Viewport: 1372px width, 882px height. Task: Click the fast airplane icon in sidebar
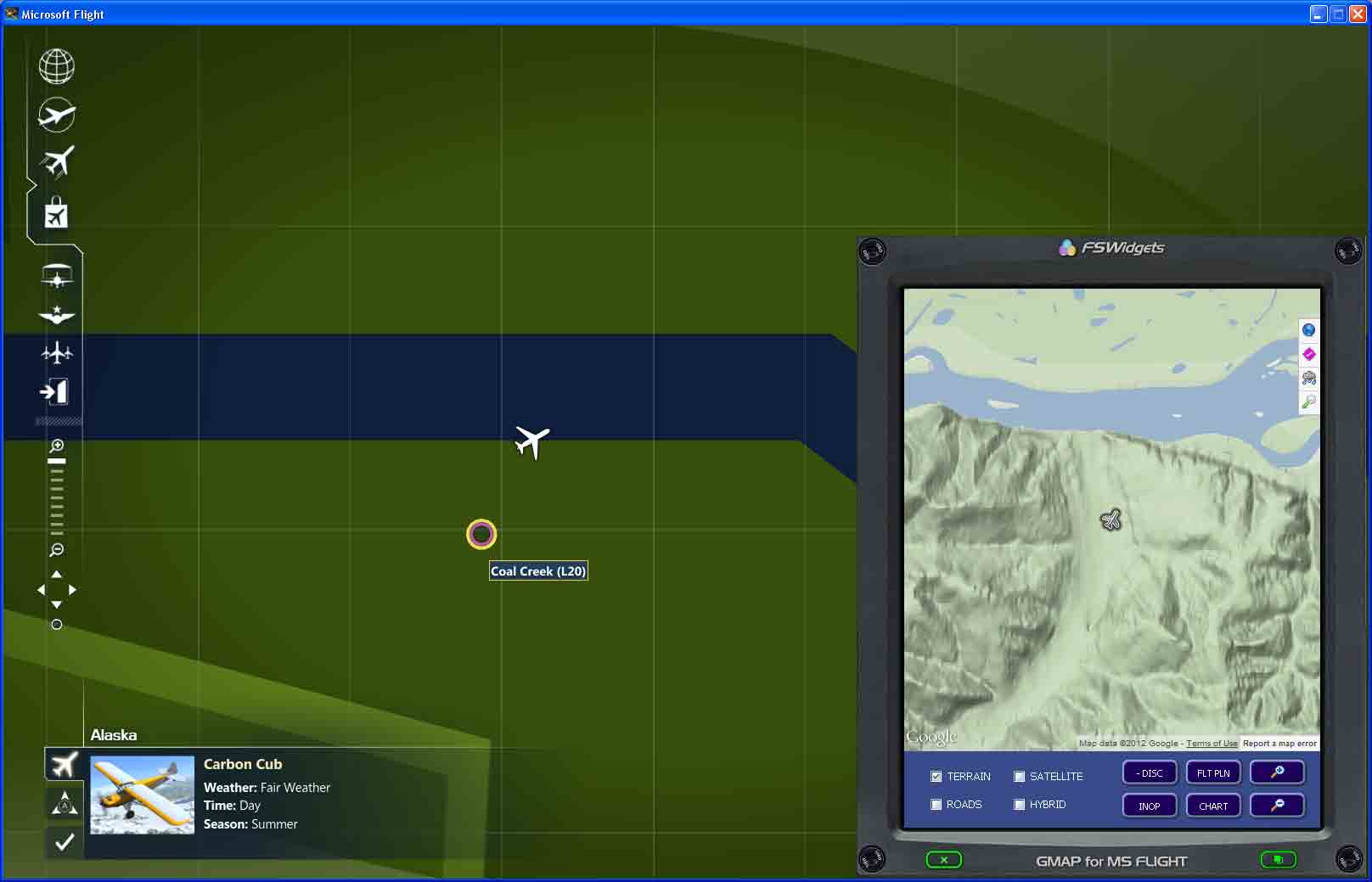[57, 162]
